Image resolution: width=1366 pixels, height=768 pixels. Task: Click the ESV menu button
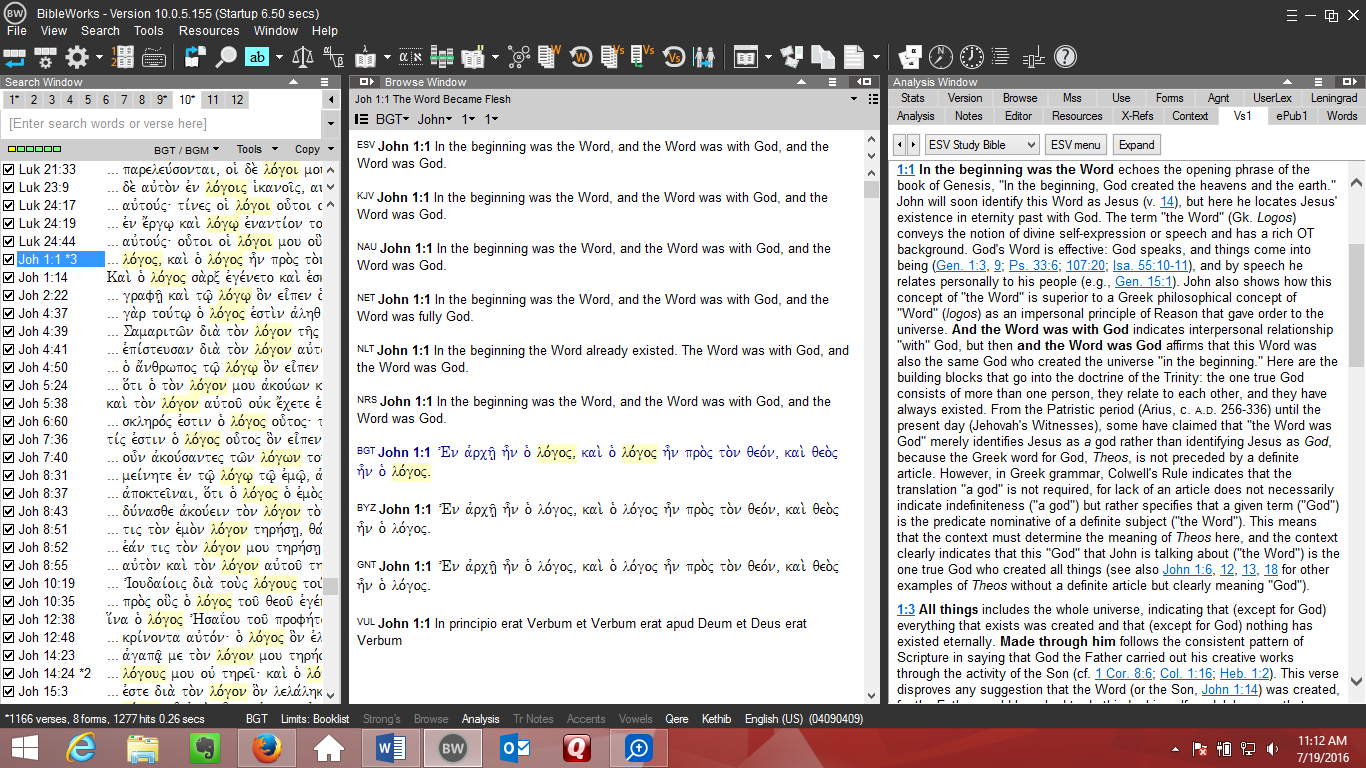pos(1075,145)
